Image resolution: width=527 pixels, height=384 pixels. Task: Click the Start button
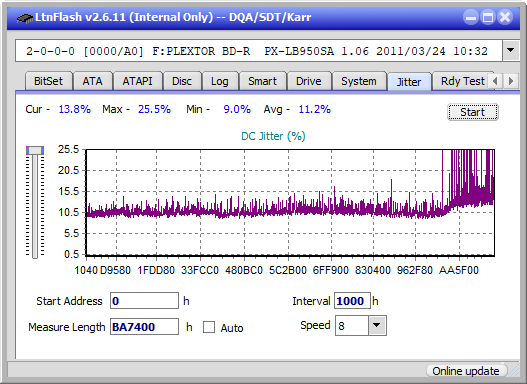pos(473,112)
